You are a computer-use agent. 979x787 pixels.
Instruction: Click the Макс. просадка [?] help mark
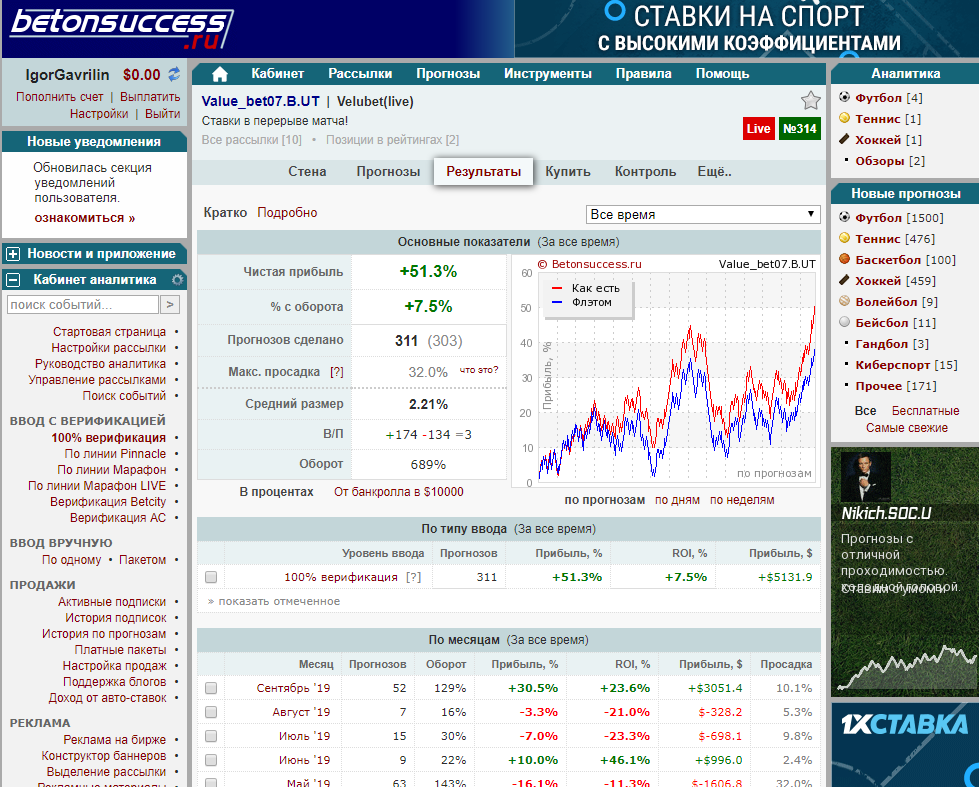[x=337, y=372]
